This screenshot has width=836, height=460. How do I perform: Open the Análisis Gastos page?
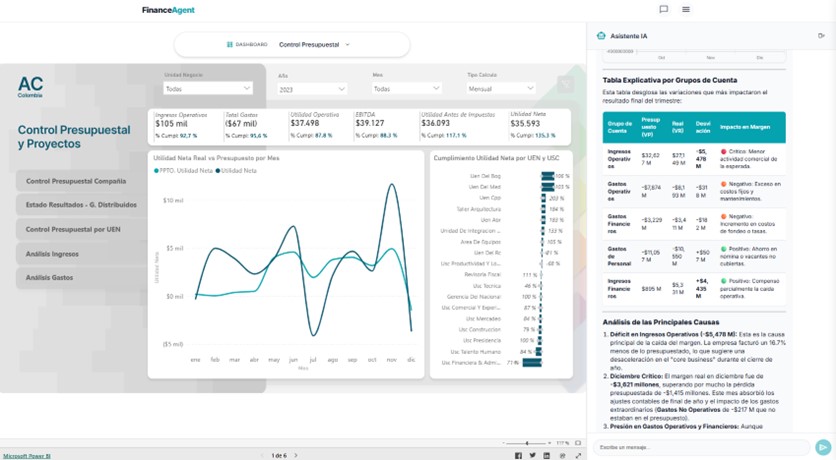click(x=49, y=277)
